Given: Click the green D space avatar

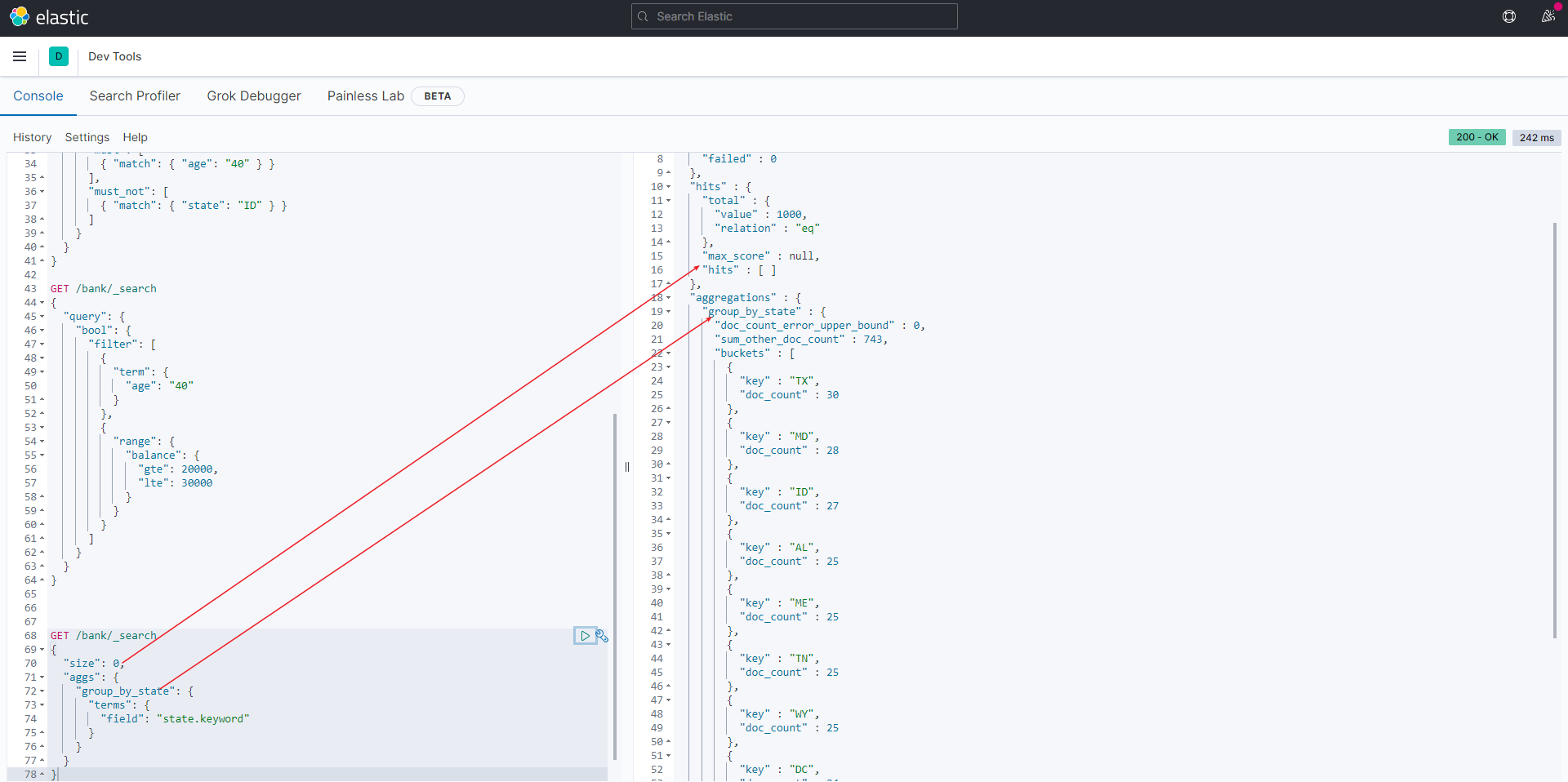Looking at the screenshot, I should click(x=59, y=56).
